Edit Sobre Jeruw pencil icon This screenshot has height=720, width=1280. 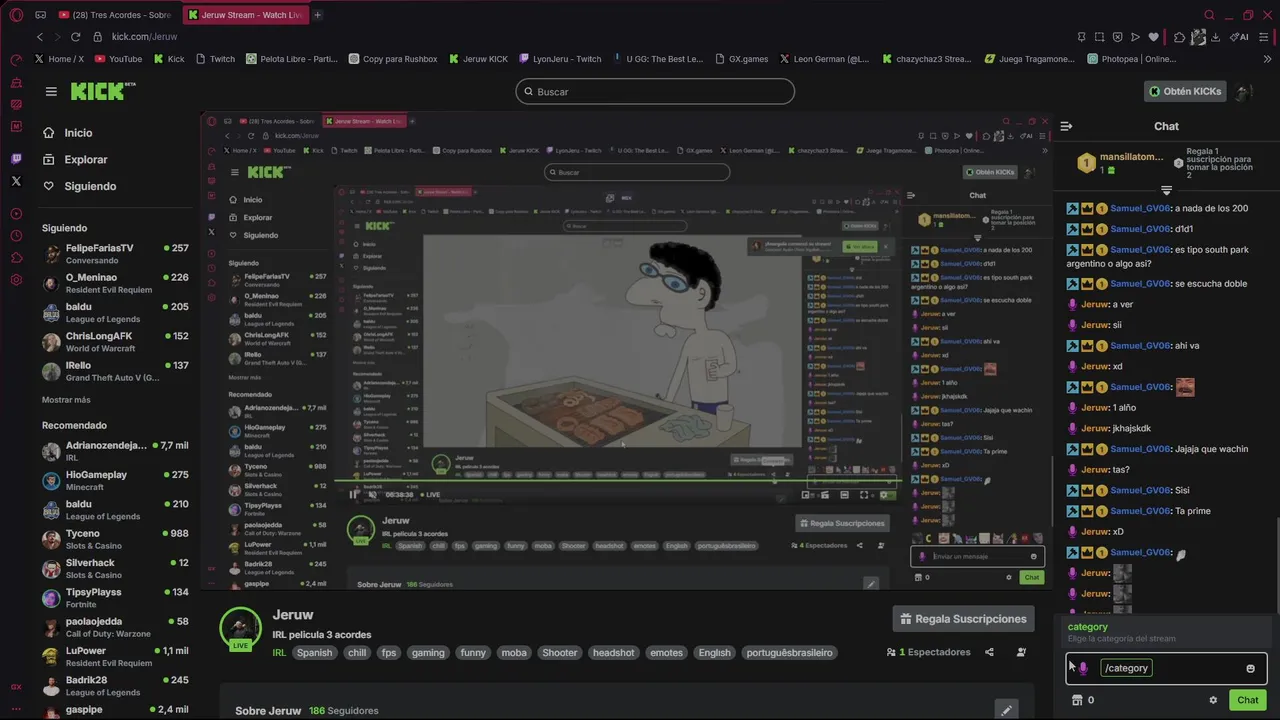click(x=1006, y=710)
